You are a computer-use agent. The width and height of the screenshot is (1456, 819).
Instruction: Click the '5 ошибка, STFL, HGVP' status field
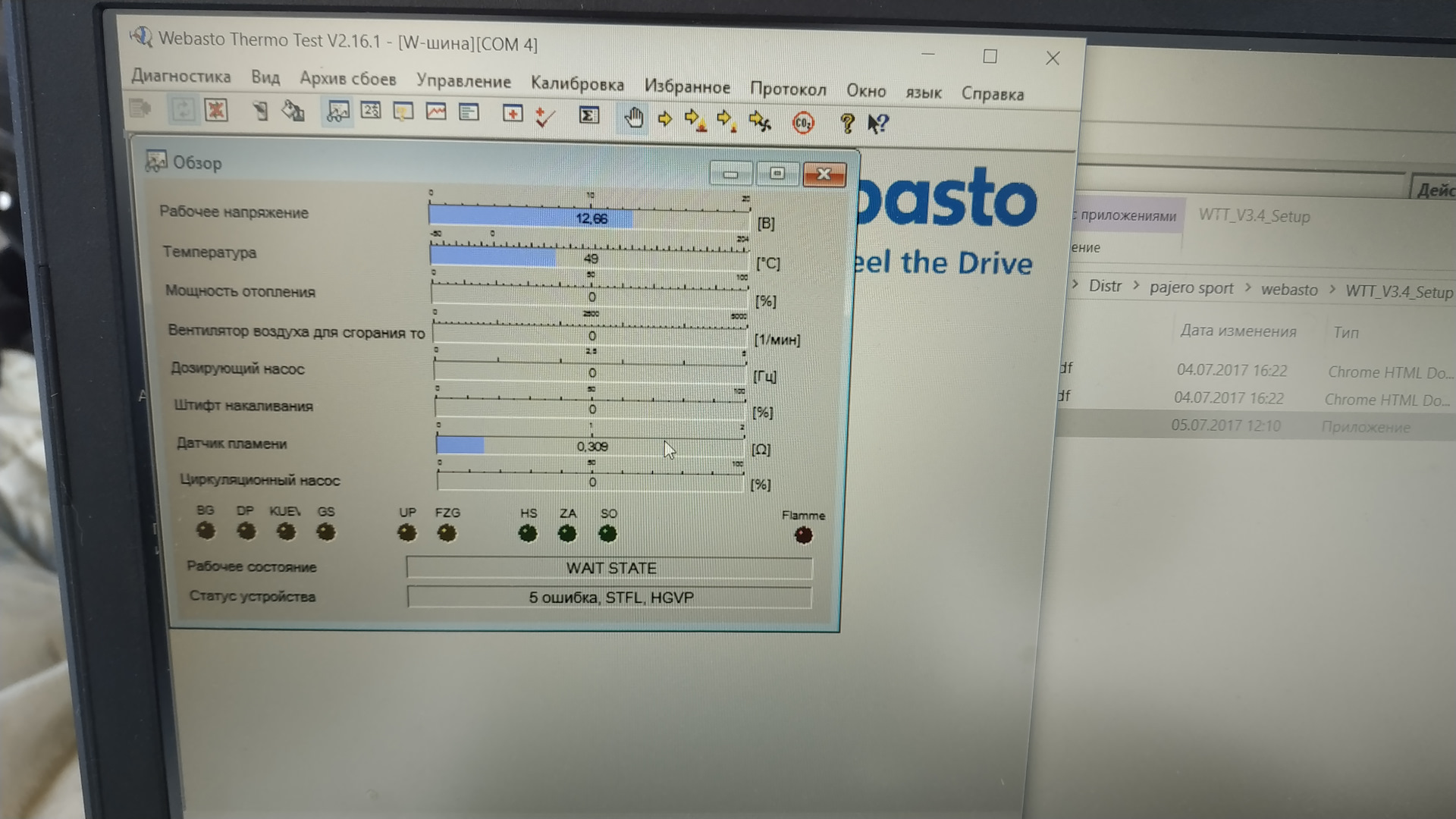tap(610, 598)
